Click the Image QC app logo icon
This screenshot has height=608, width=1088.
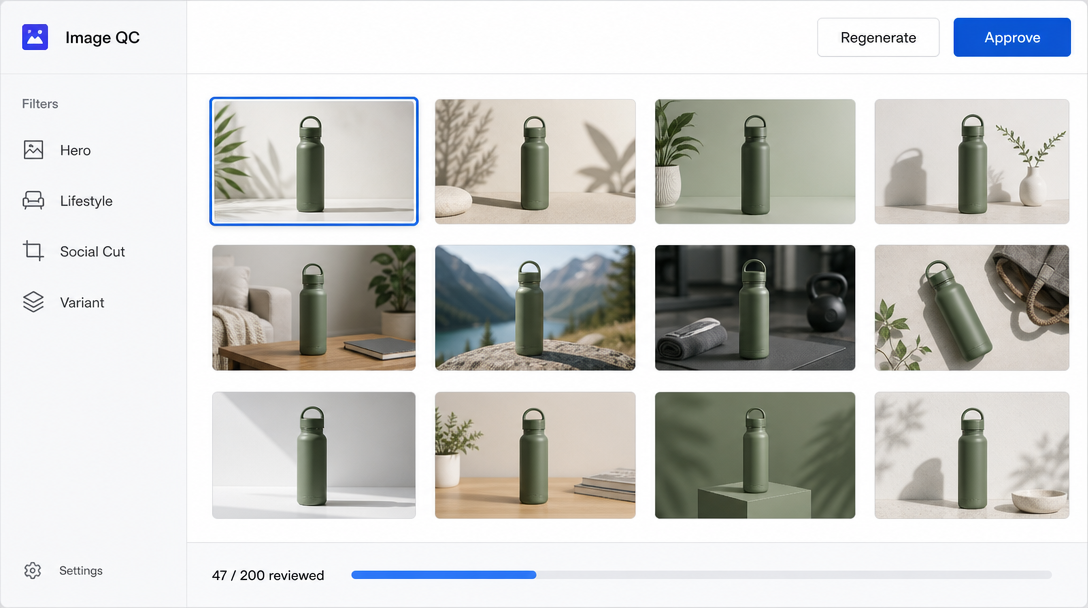(35, 37)
